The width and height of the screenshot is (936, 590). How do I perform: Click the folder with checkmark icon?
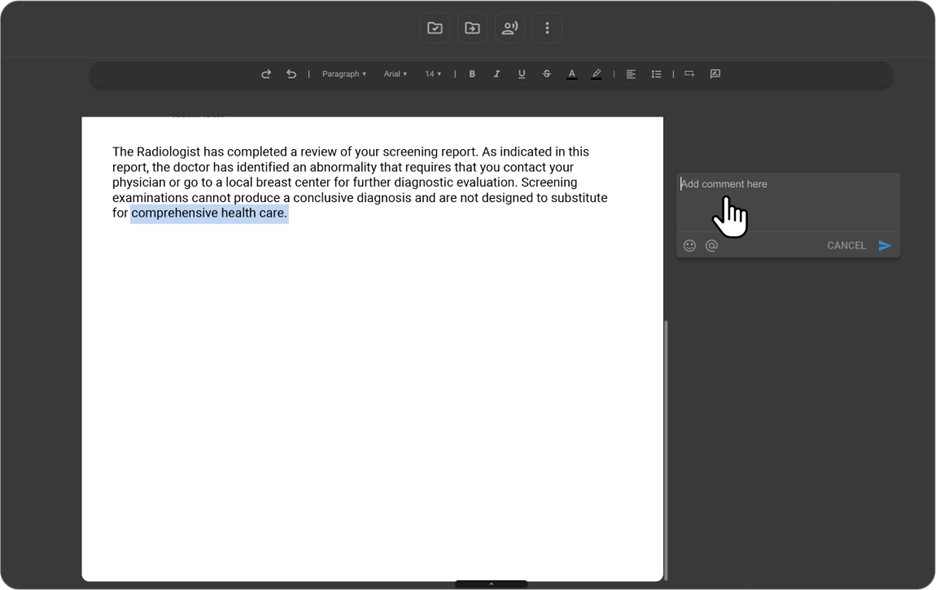[435, 28]
